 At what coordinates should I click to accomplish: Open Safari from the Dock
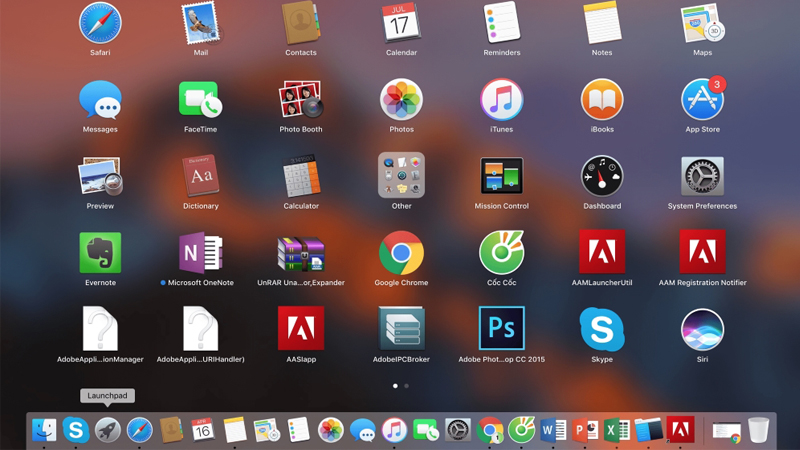[139, 430]
